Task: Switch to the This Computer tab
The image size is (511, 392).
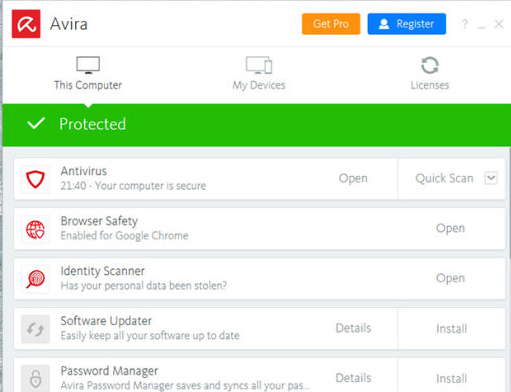Action: coord(88,74)
